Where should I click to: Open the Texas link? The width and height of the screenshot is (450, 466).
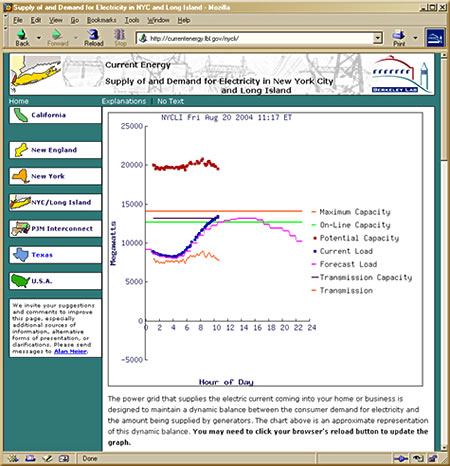click(42, 255)
